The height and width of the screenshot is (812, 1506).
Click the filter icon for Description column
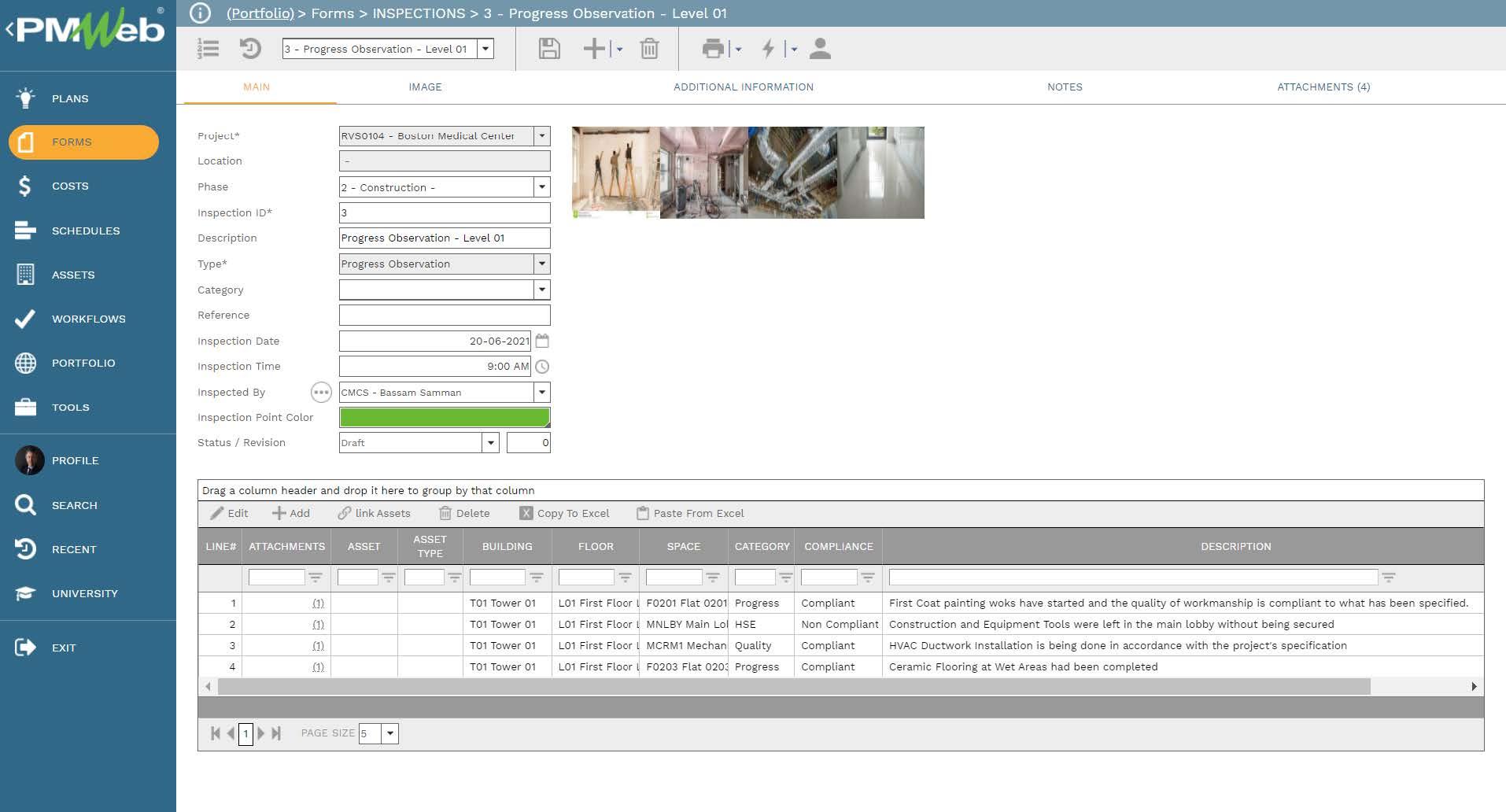coord(1389,578)
